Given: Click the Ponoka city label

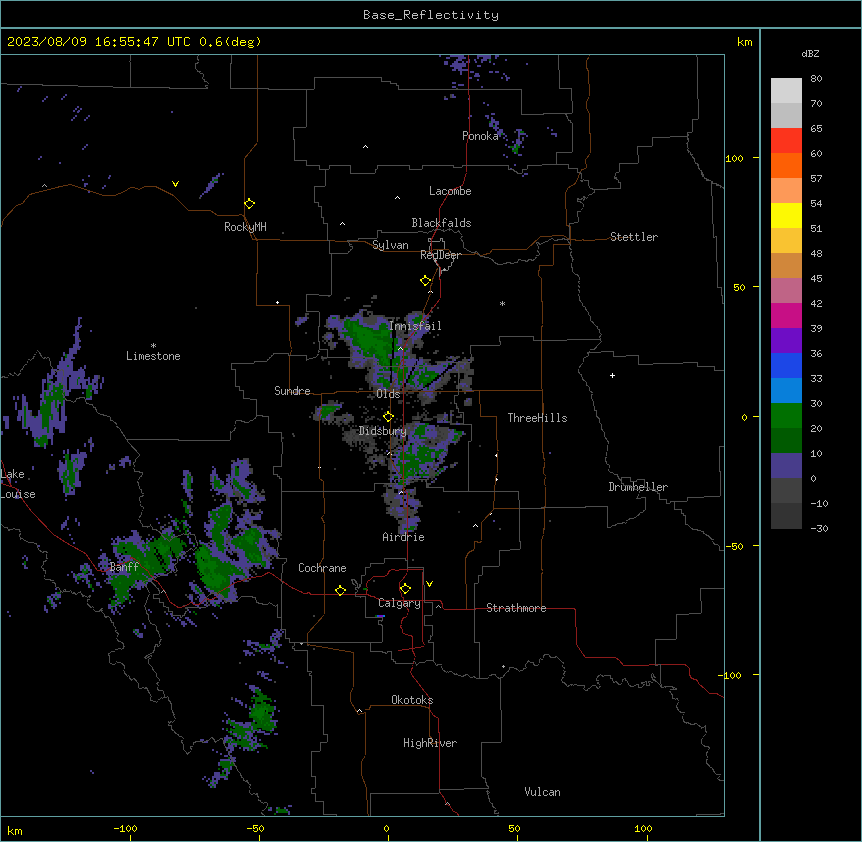Looking at the screenshot, I should (480, 136).
